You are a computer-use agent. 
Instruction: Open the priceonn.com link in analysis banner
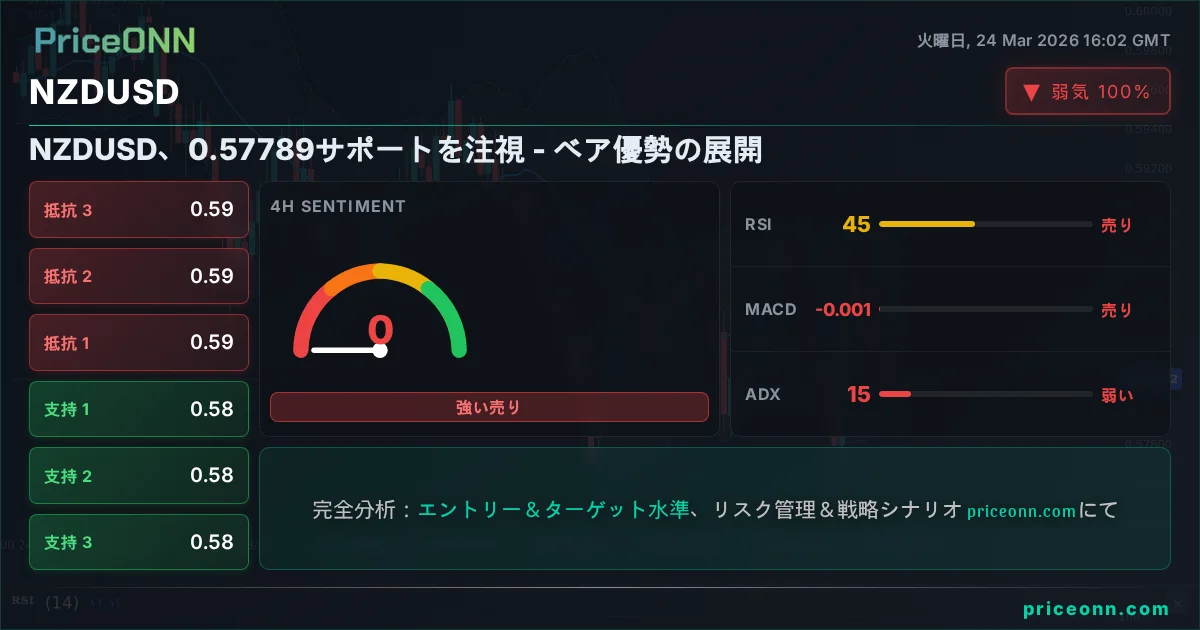(x=1021, y=511)
